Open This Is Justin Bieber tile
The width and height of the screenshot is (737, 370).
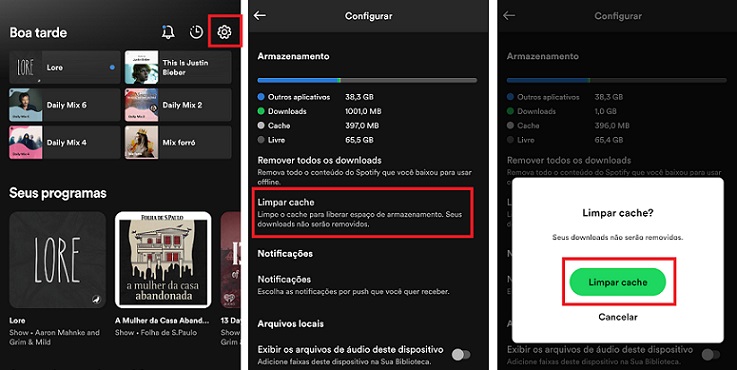(178, 67)
